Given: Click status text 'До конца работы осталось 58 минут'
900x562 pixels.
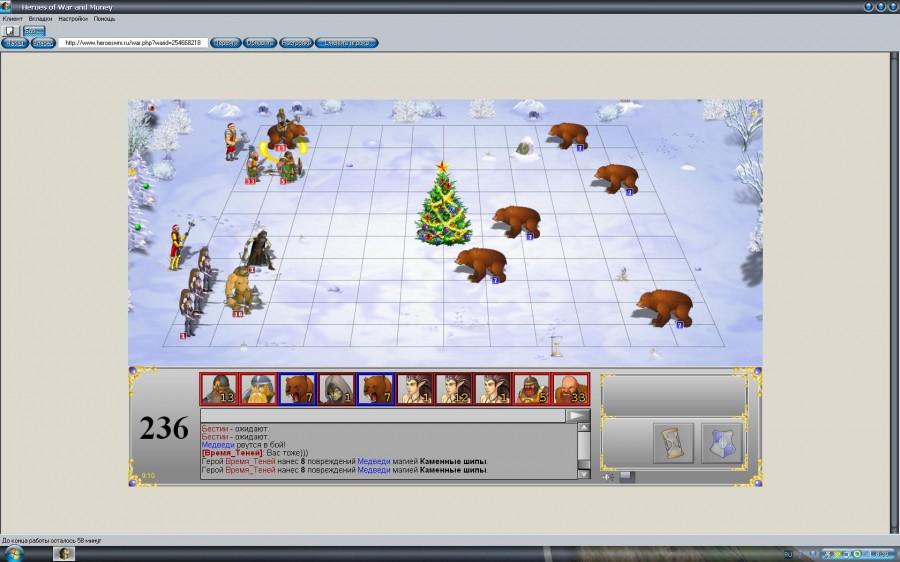Looking at the screenshot, I should pos(51,541).
